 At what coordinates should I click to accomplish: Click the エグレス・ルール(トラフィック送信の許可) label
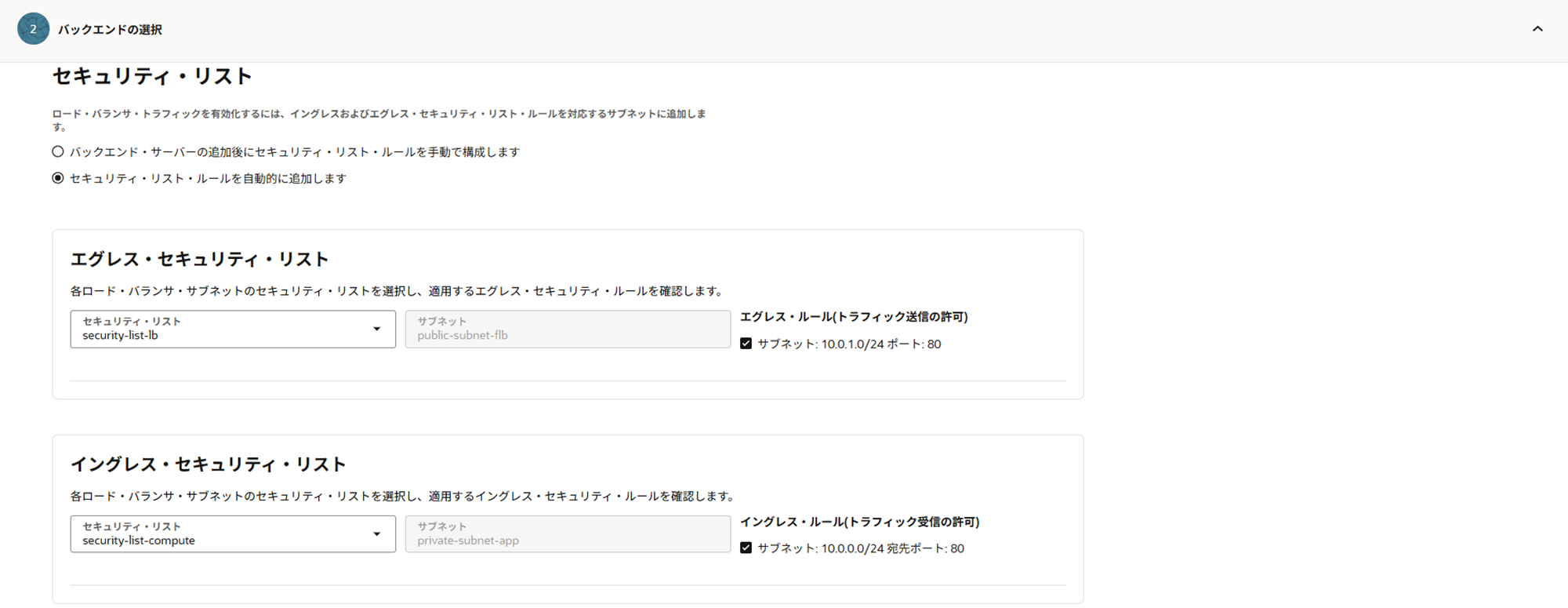point(854,317)
